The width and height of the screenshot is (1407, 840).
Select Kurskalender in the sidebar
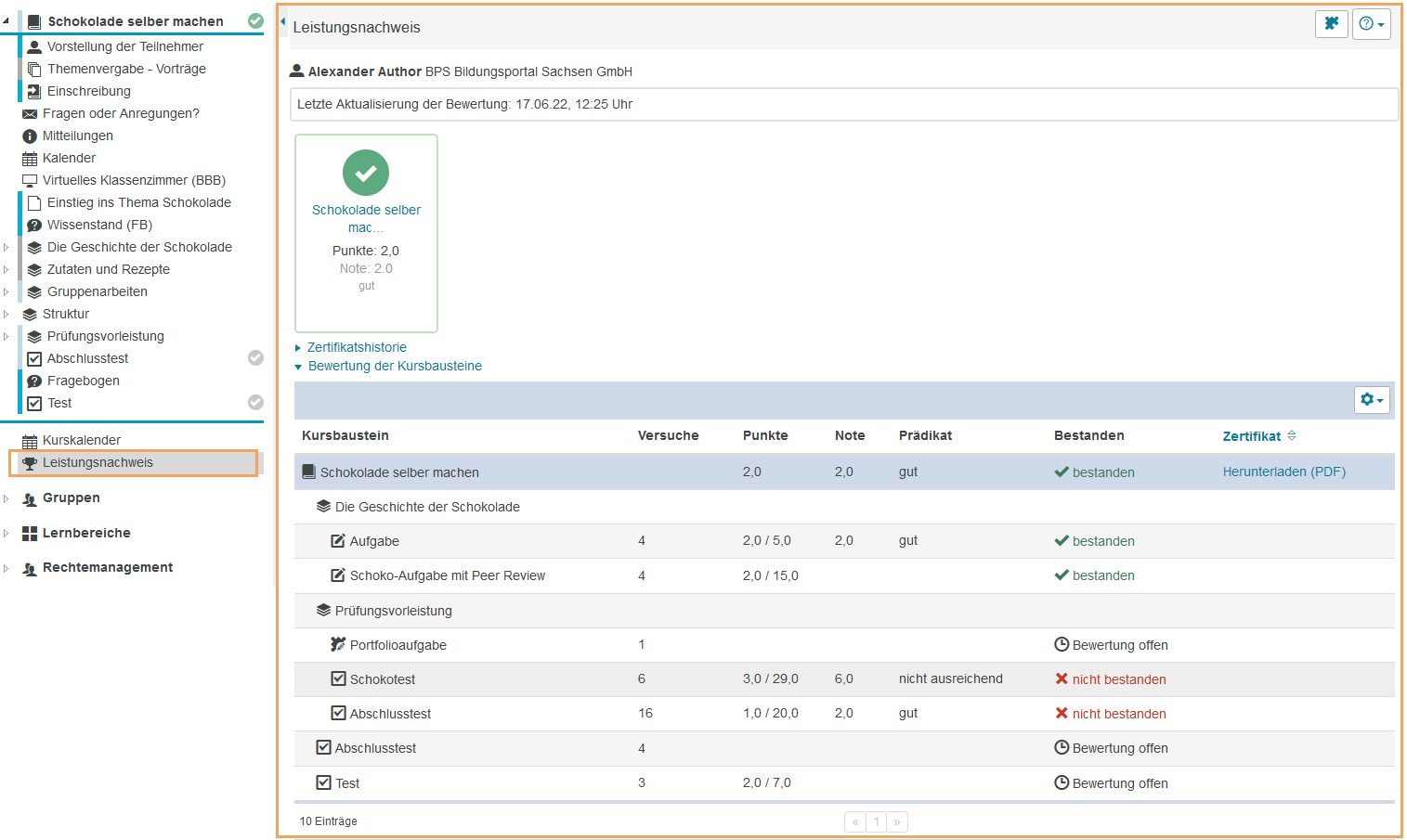tap(82, 440)
